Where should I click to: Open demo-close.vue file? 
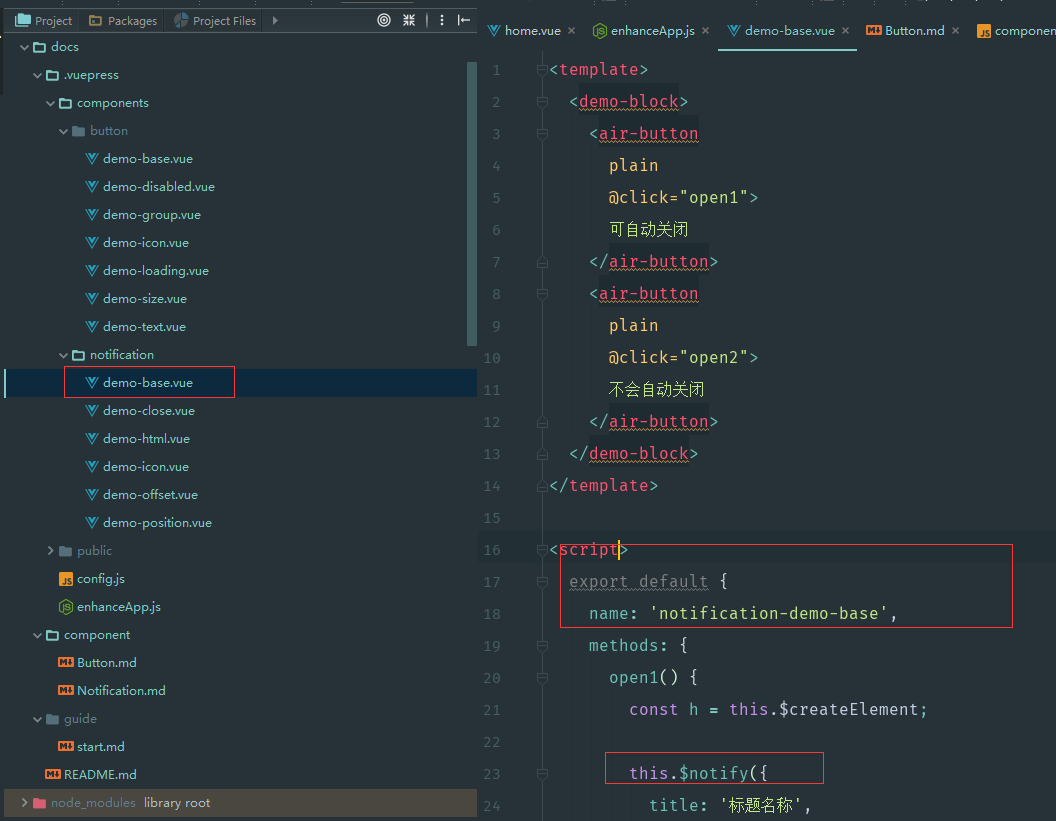point(149,411)
